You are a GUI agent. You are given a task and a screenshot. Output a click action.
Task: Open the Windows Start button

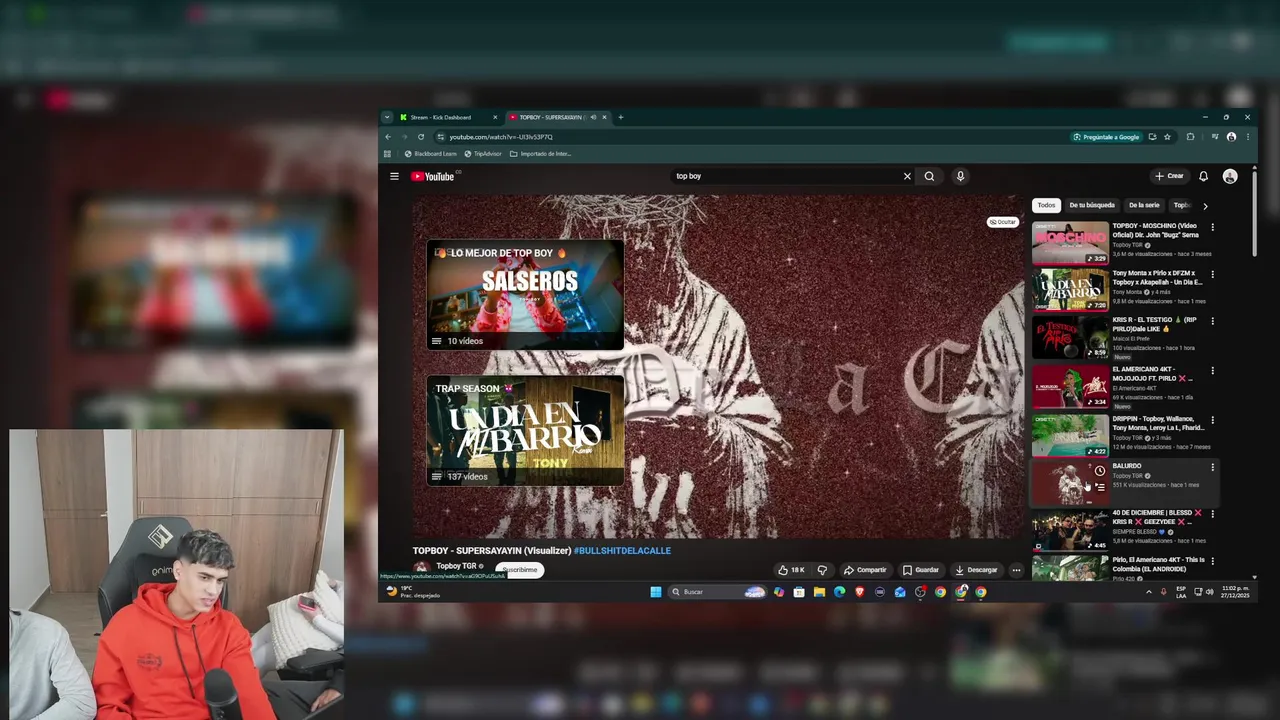tap(656, 592)
